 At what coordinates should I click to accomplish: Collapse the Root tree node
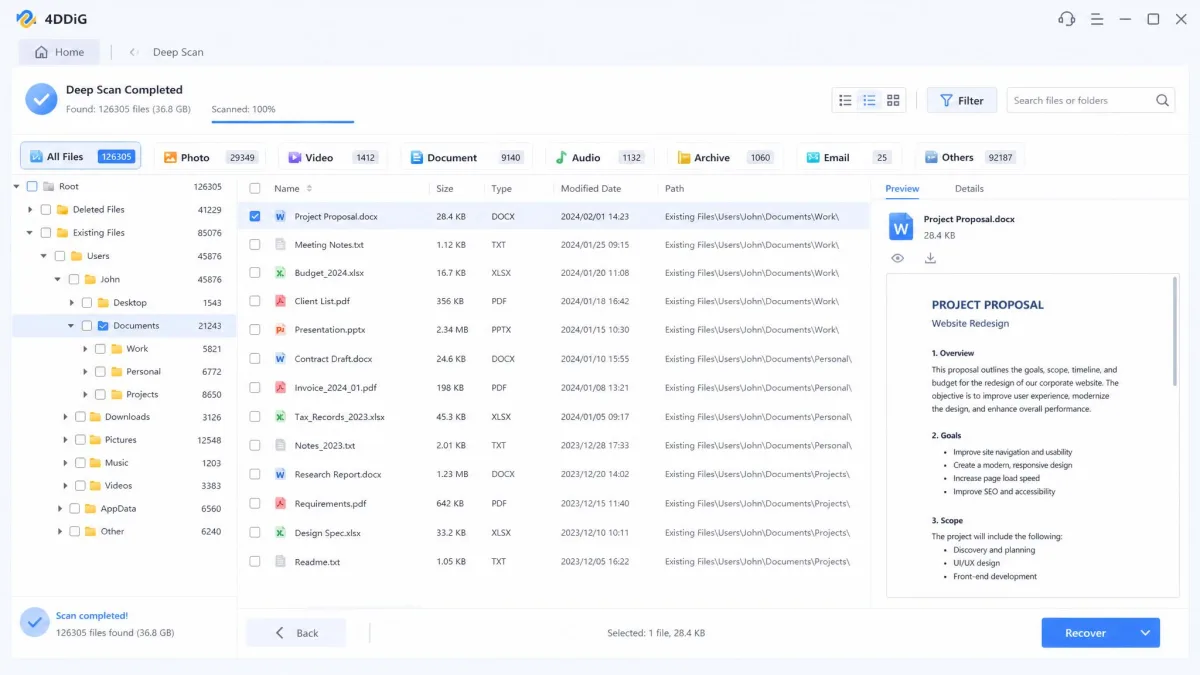click(x=17, y=186)
